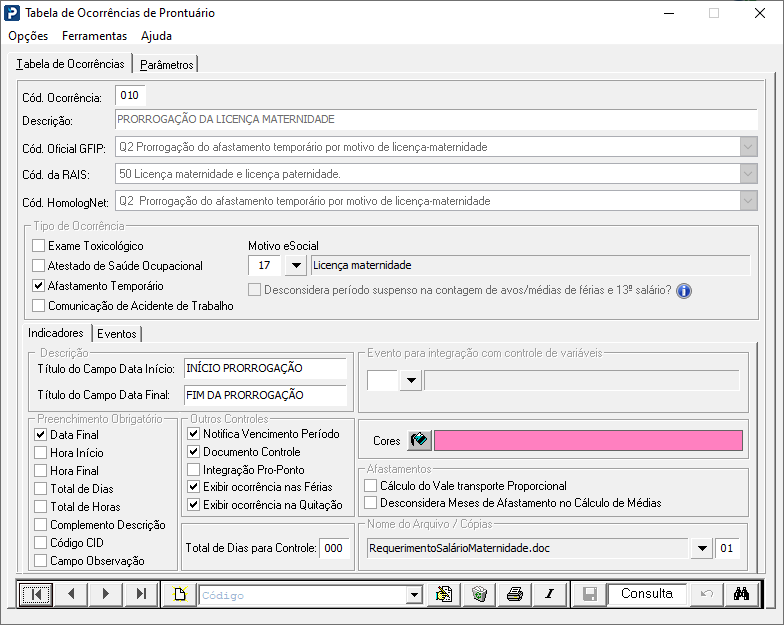Enable Exame Toxicológico checkbox
This screenshot has height=625, width=784.
(38, 246)
